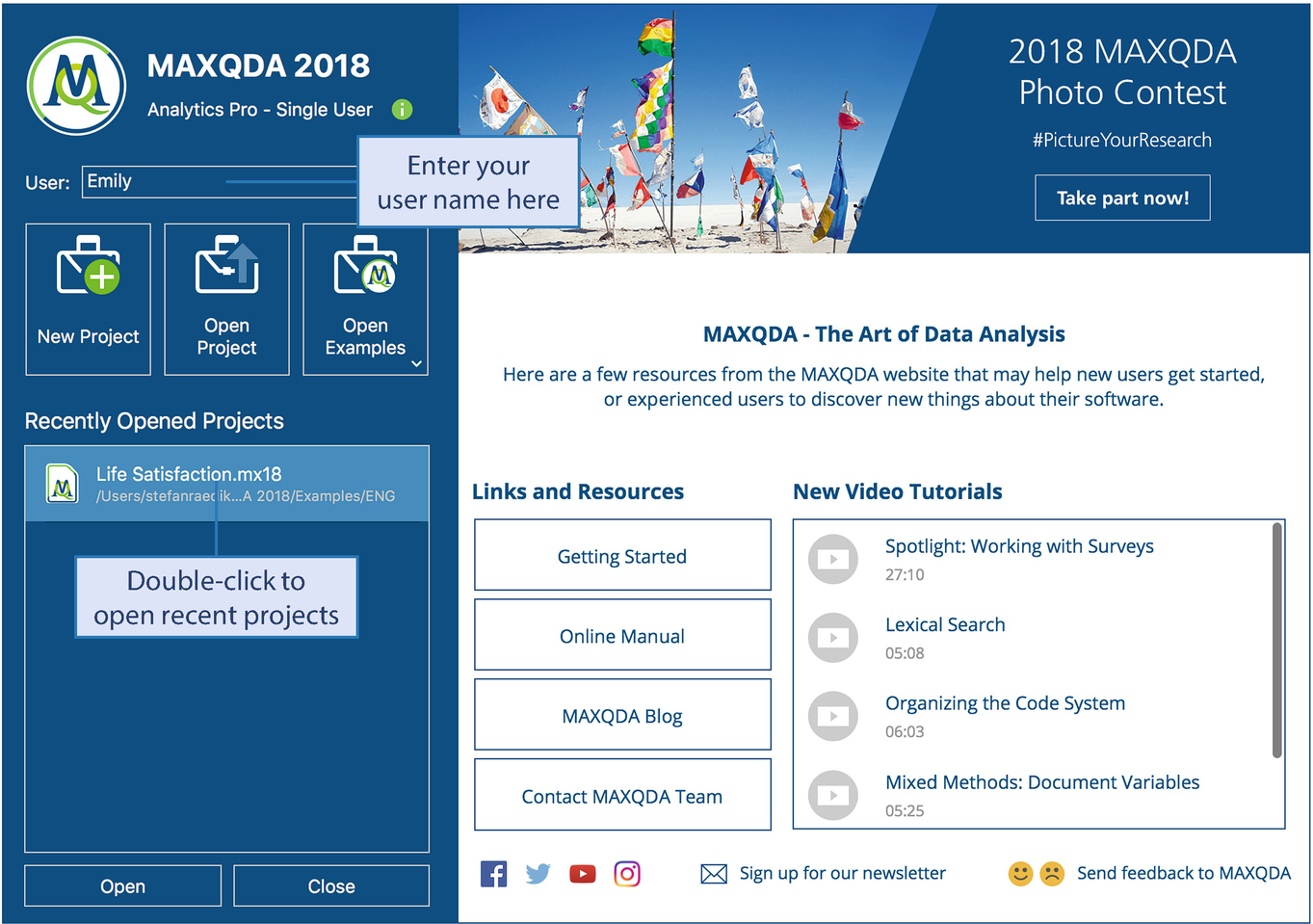
Task: Open the Mixed Methods: Document Variables tutorial title
Action: 1042,782
